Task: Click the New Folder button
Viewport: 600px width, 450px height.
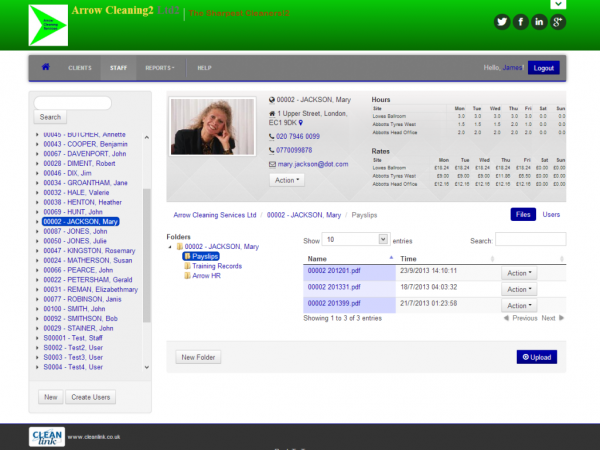Action: pyautogui.click(x=198, y=357)
